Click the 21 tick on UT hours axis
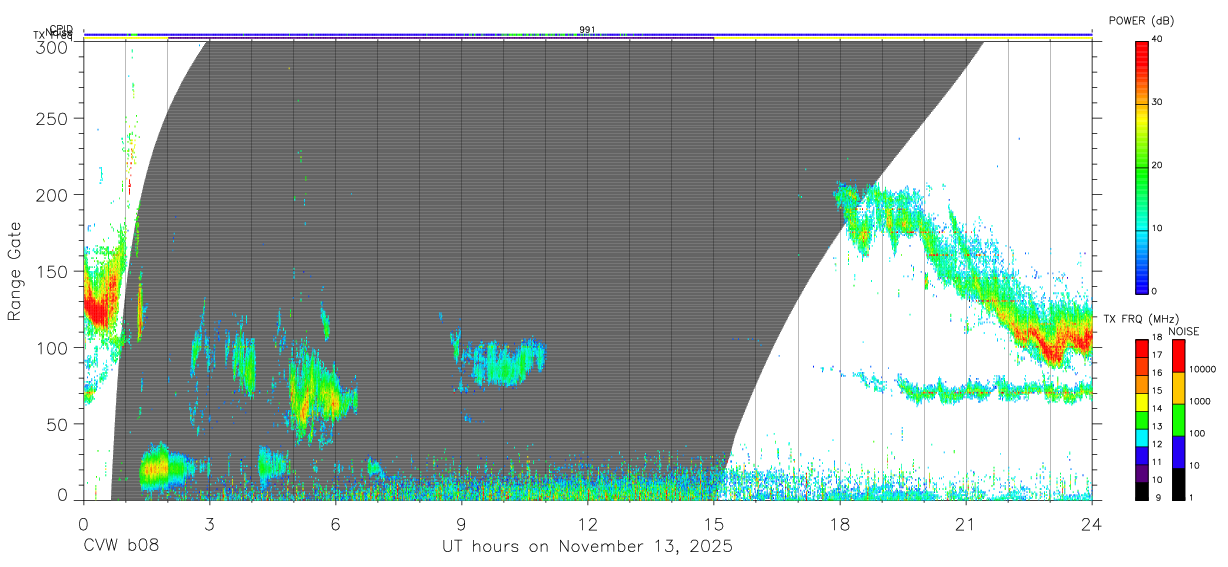The image size is (1228, 567). [x=966, y=523]
